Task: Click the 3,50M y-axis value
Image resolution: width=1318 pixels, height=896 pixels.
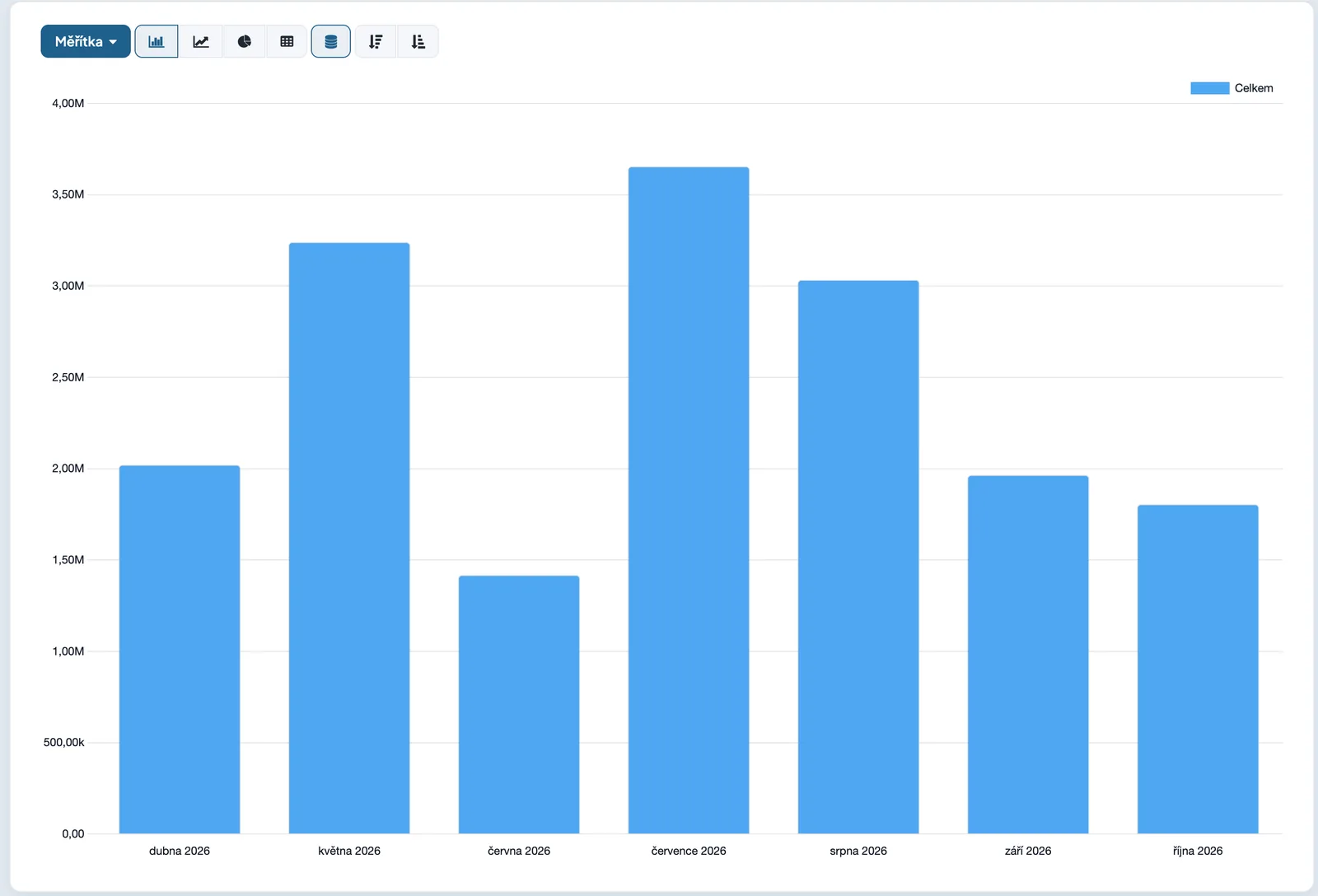Action: pyautogui.click(x=68, y=194)
